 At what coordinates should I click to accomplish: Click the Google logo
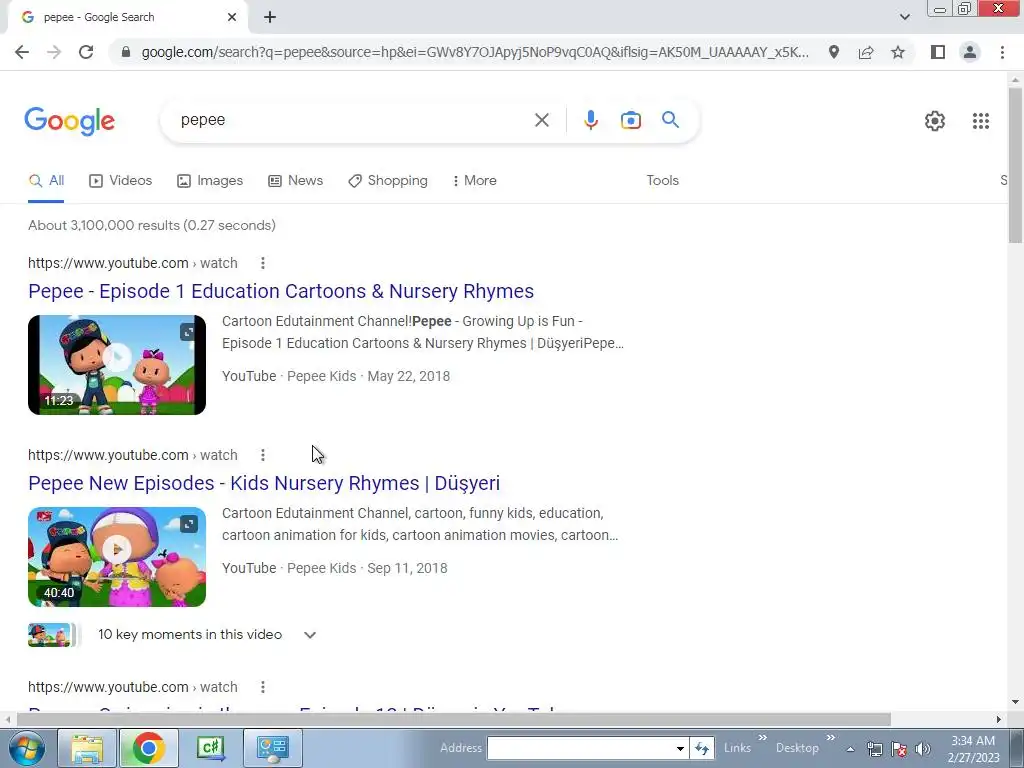click(70, 121)
